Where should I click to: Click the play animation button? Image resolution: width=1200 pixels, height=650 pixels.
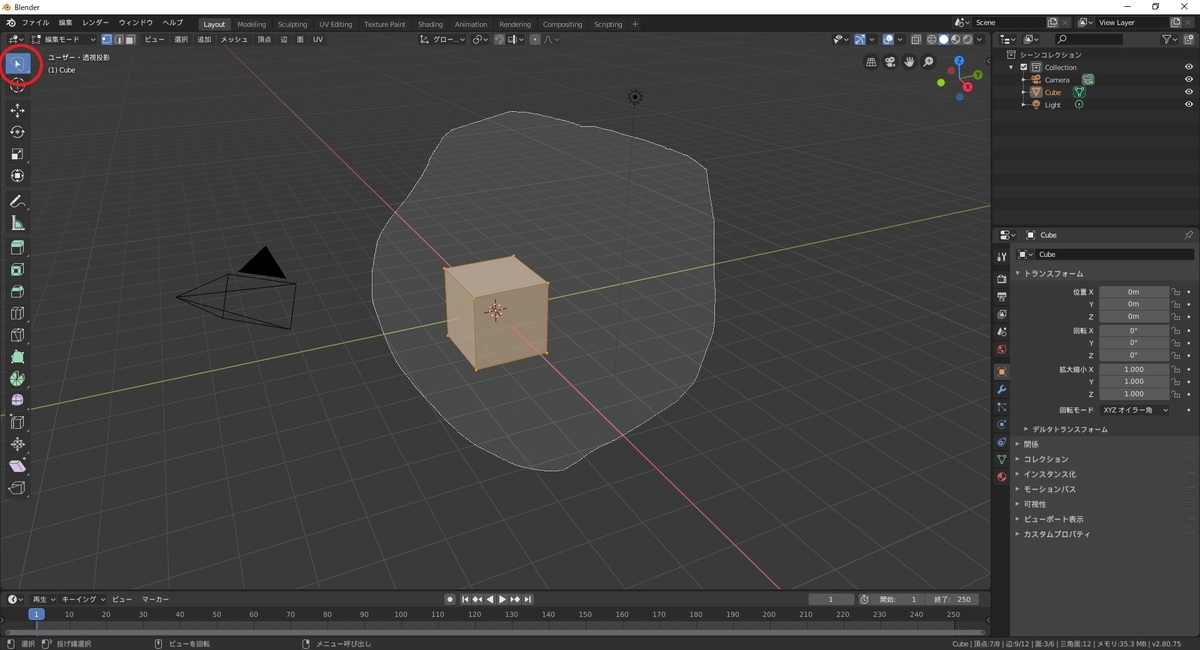coord(502,599)
